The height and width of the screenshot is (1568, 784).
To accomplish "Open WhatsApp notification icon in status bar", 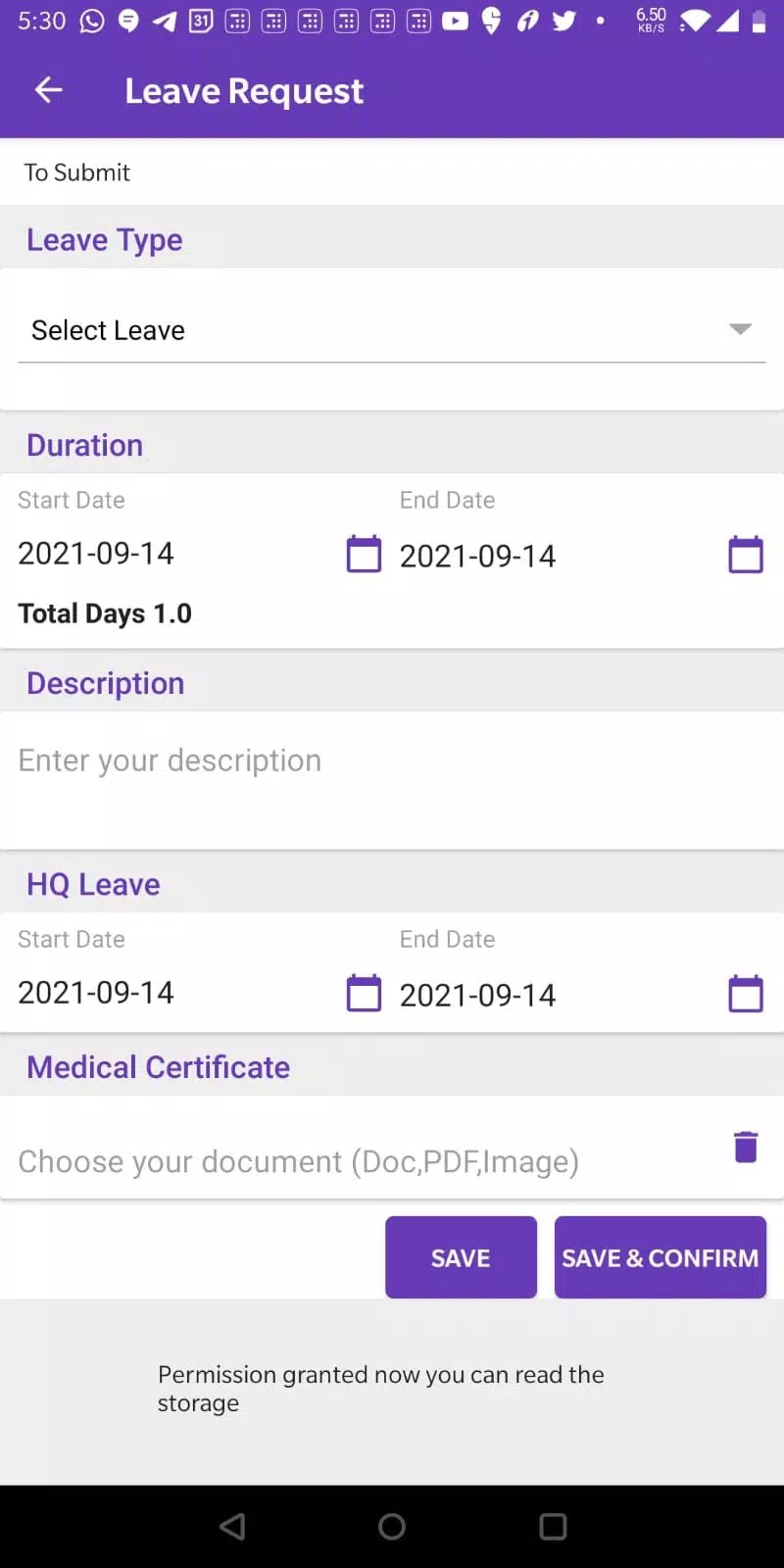I will 92,21.
